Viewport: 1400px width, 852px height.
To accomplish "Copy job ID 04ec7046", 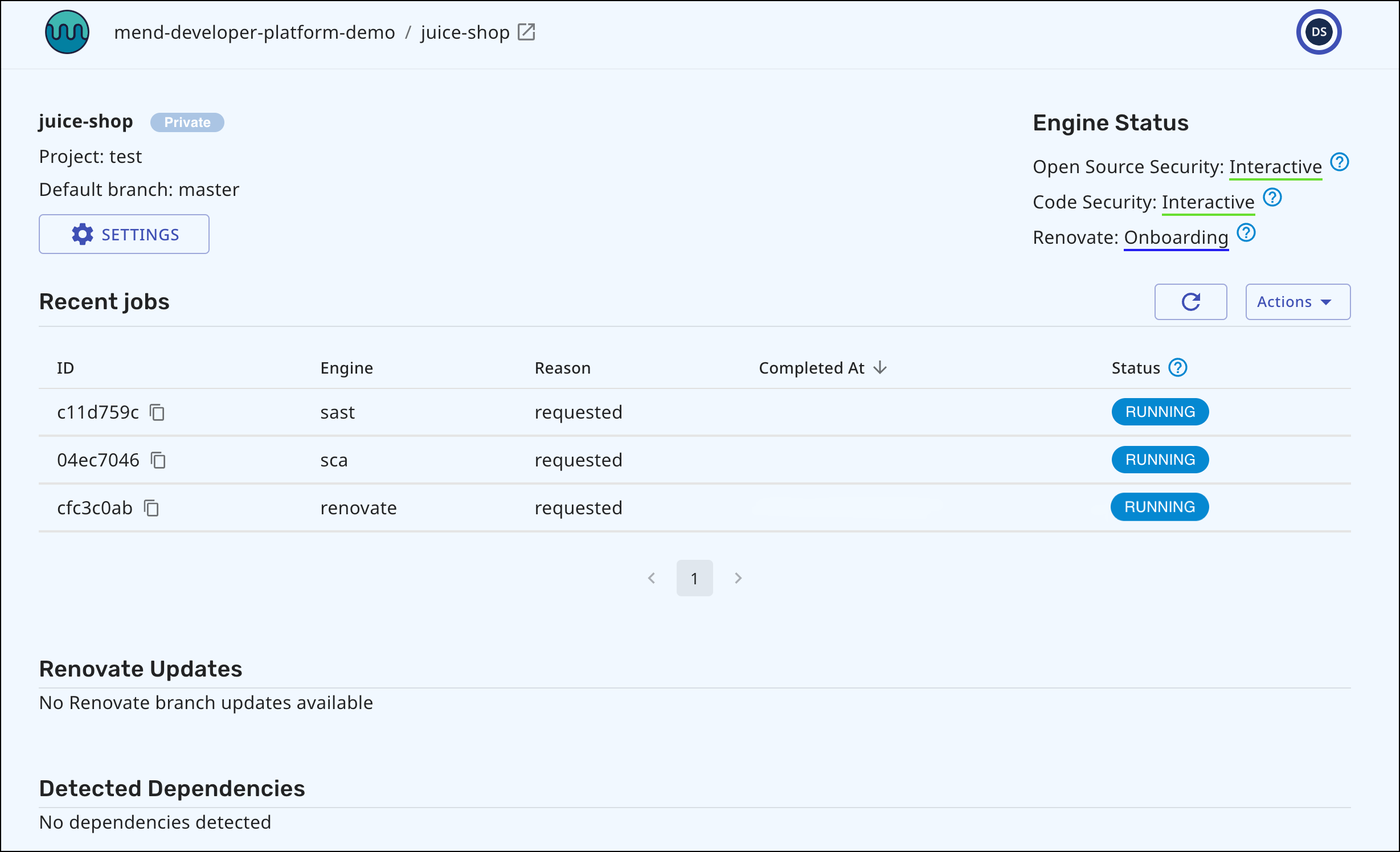I will pyautogui.click(x=158, y=460).
